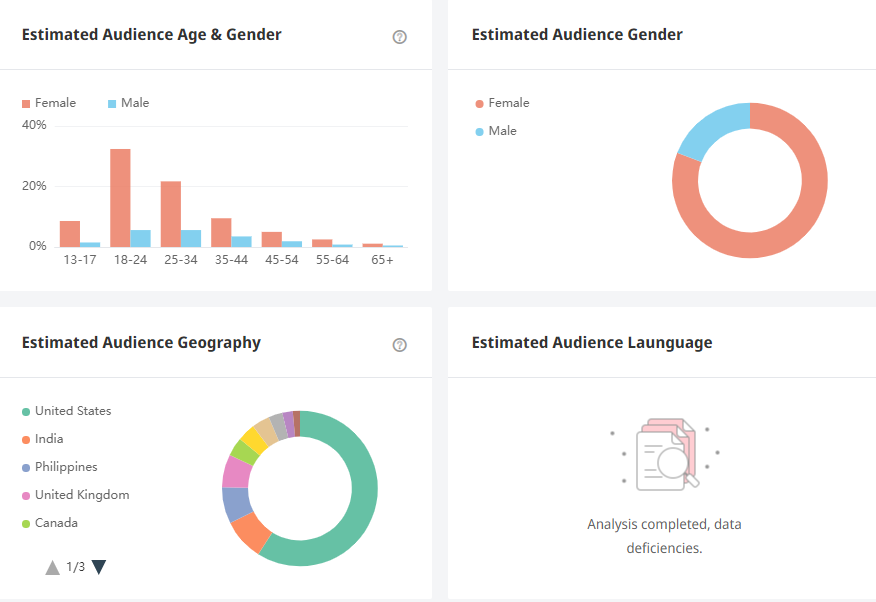Click the female 18-24 bar
876x602 pixels.
tap(120, 198)
